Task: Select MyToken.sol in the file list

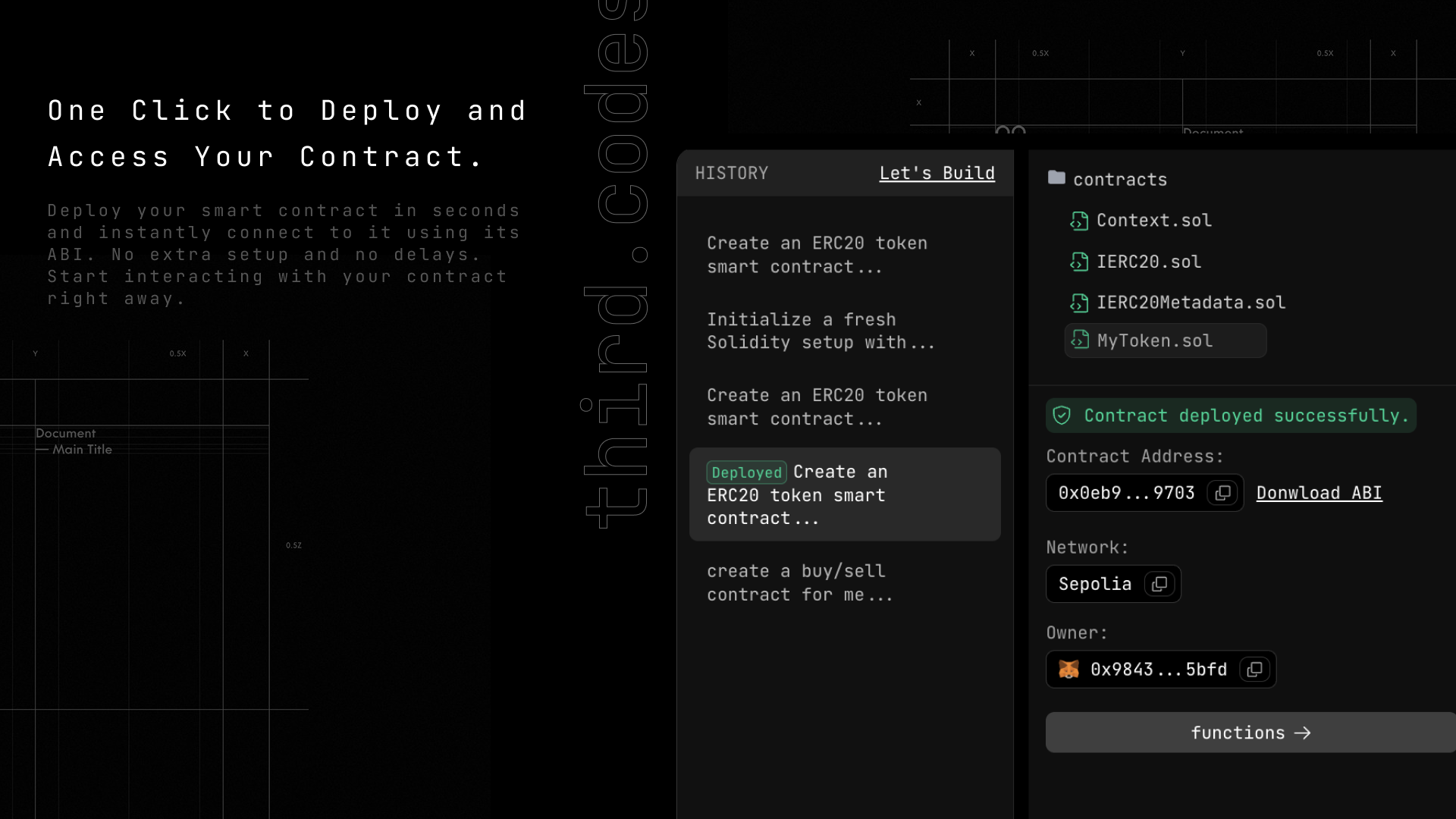Action: tap(1154, 340)
